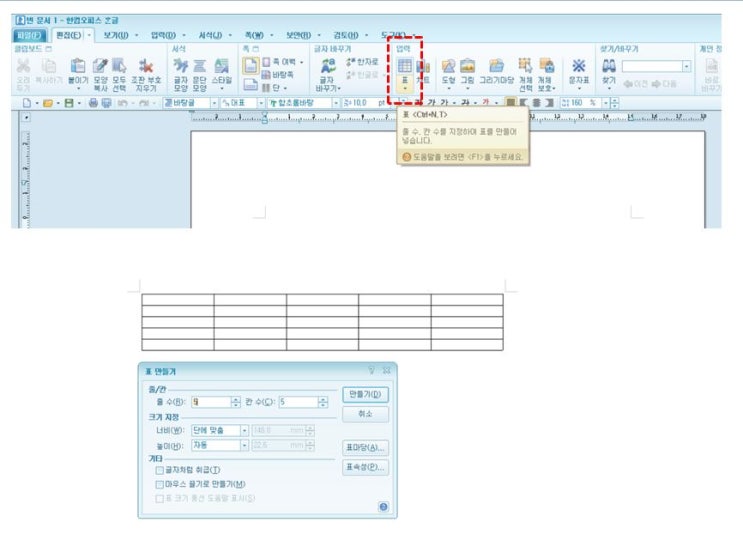Click the 한자로 Hanja conversion button

[x=362, y=62]
